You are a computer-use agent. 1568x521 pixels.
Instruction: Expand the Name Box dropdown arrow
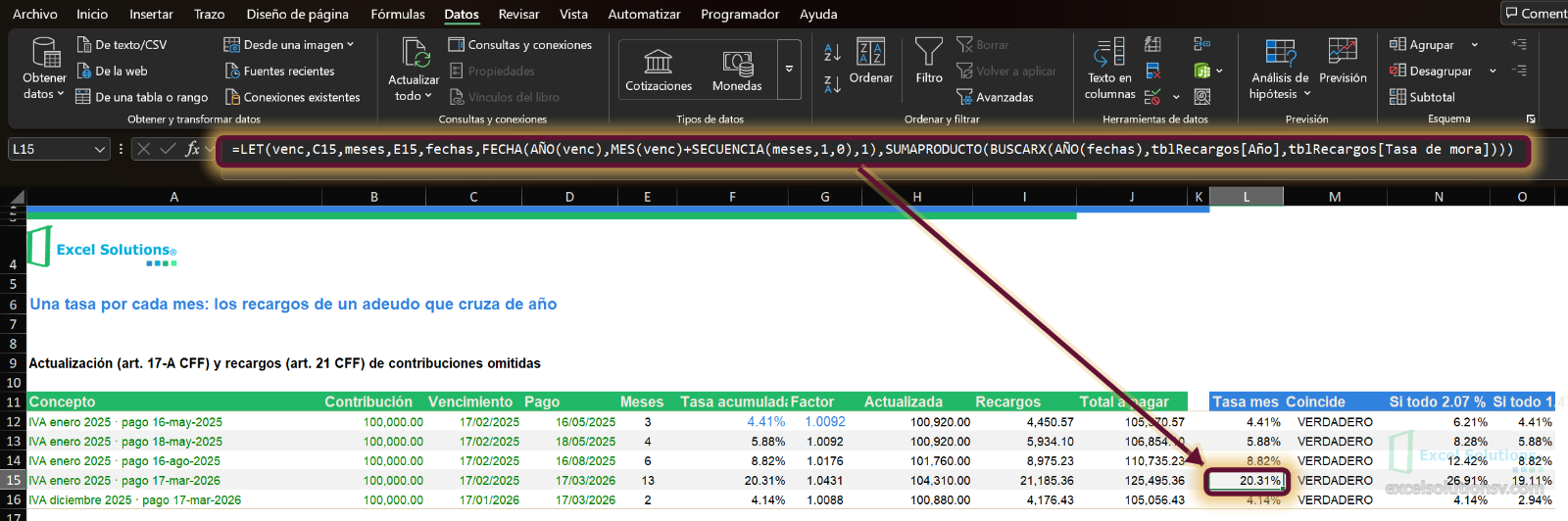pos(100,149)
